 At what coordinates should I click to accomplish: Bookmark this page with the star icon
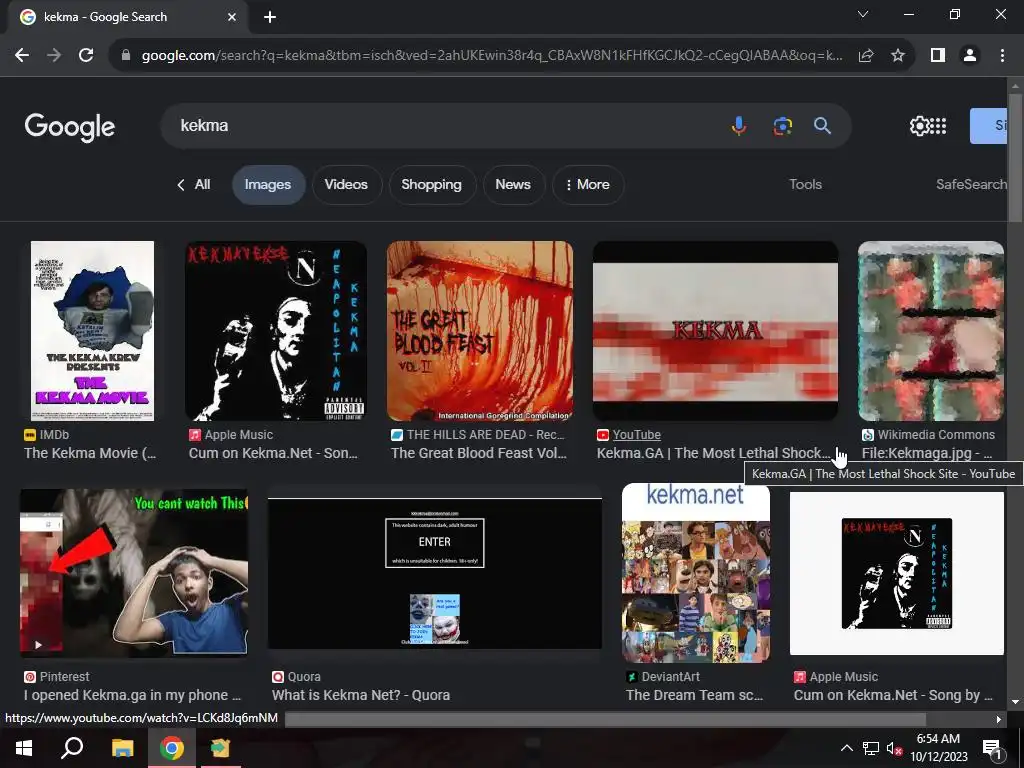[x=898, y=56]
